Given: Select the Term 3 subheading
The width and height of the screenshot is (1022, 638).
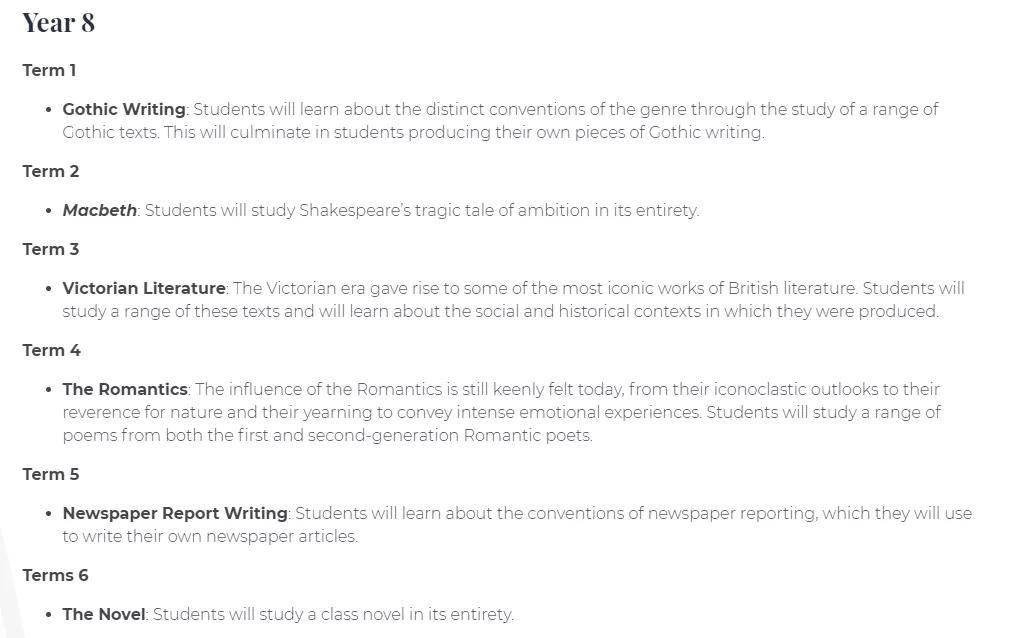Looking at the screenshot, I should 50,249.
